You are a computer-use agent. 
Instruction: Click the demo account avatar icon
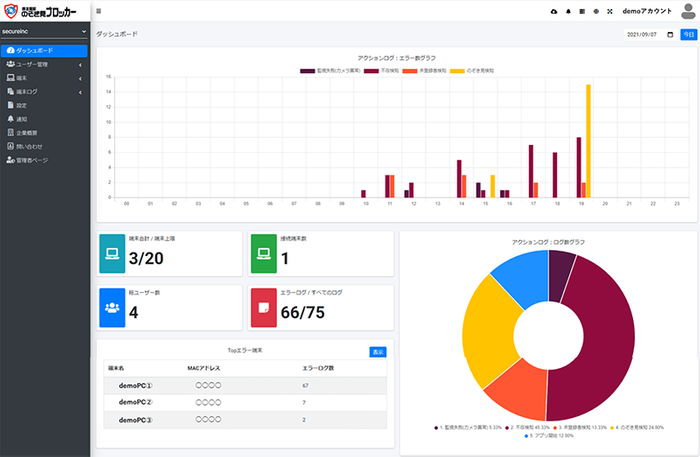tap(686, 11)
